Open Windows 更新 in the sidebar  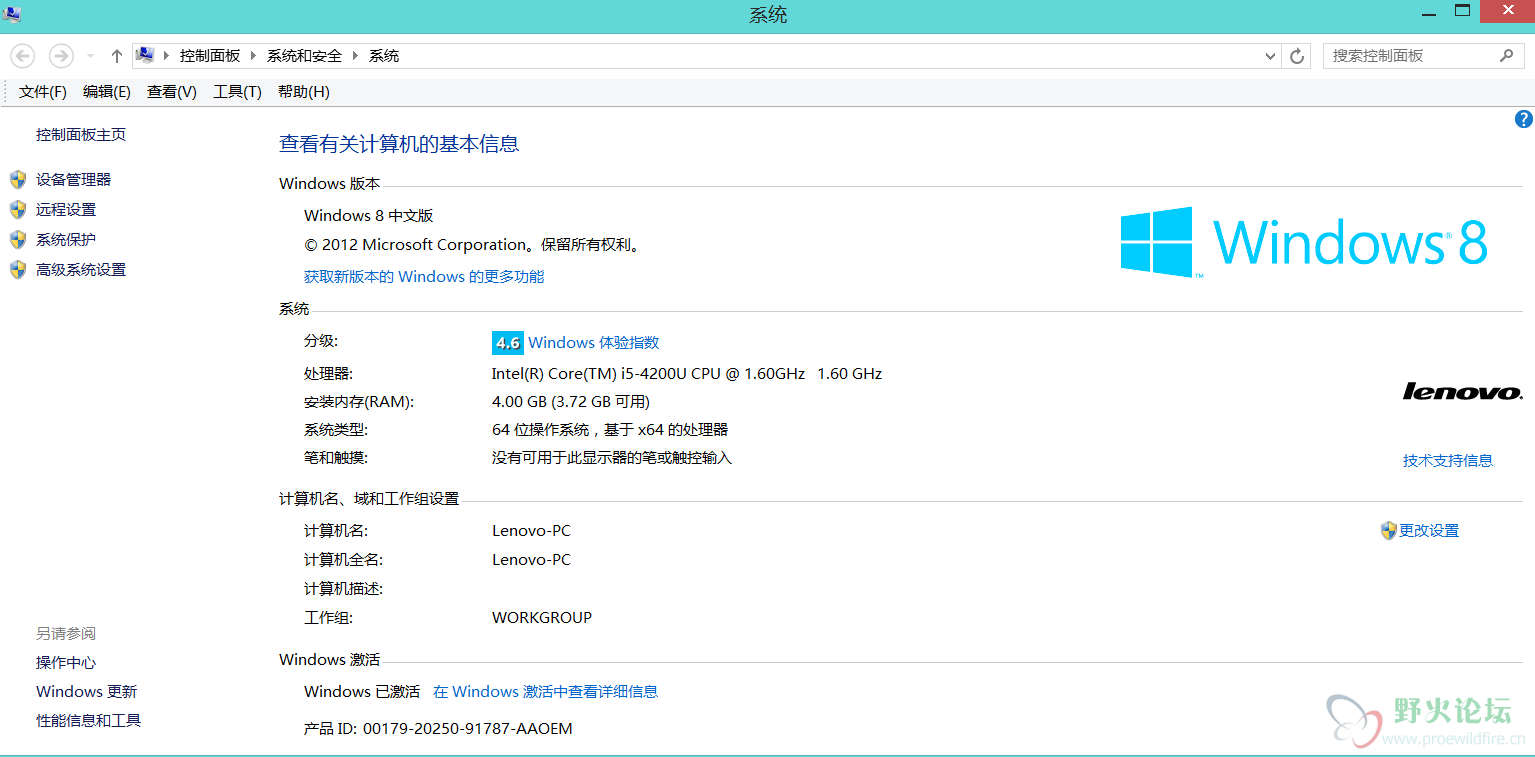pos(86,692)
